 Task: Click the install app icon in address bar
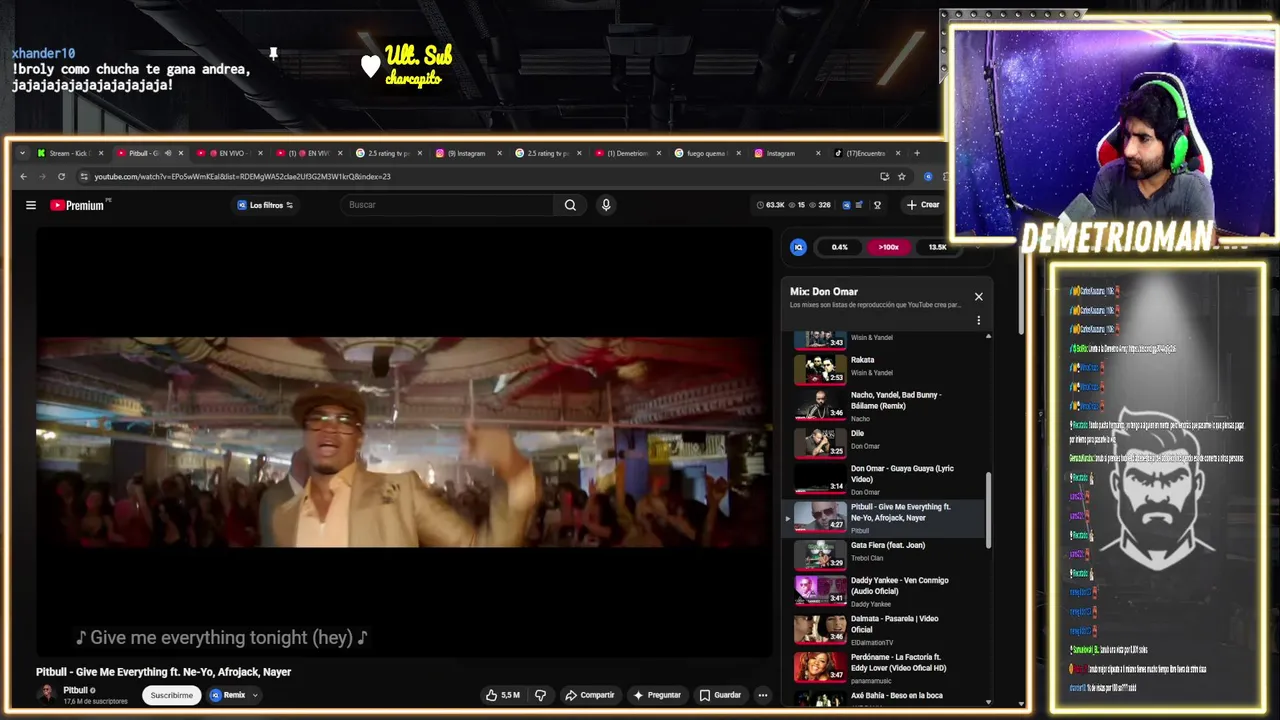point(884,177)
